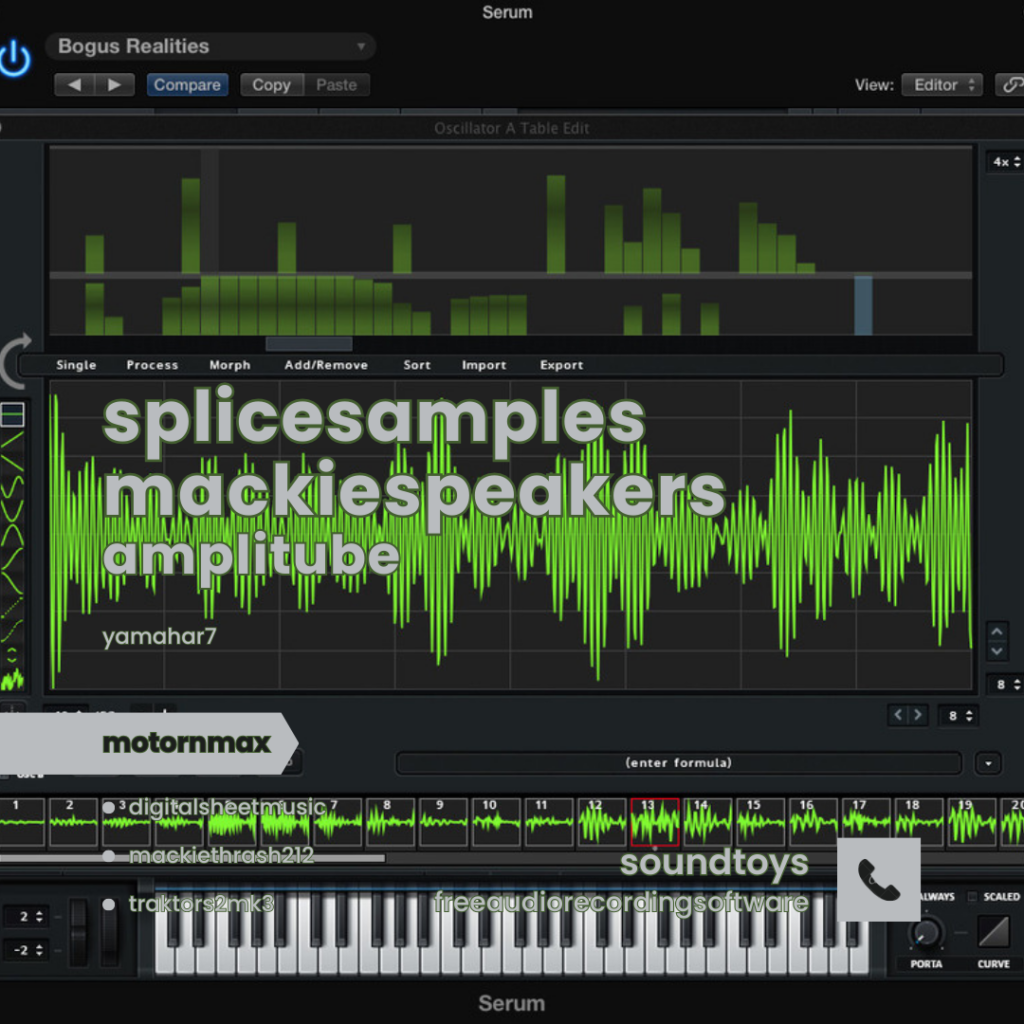Viewport: 1024px width, 1024px height.
Task: Click the up chevron right of waveform
Action: tap(997, 632)
